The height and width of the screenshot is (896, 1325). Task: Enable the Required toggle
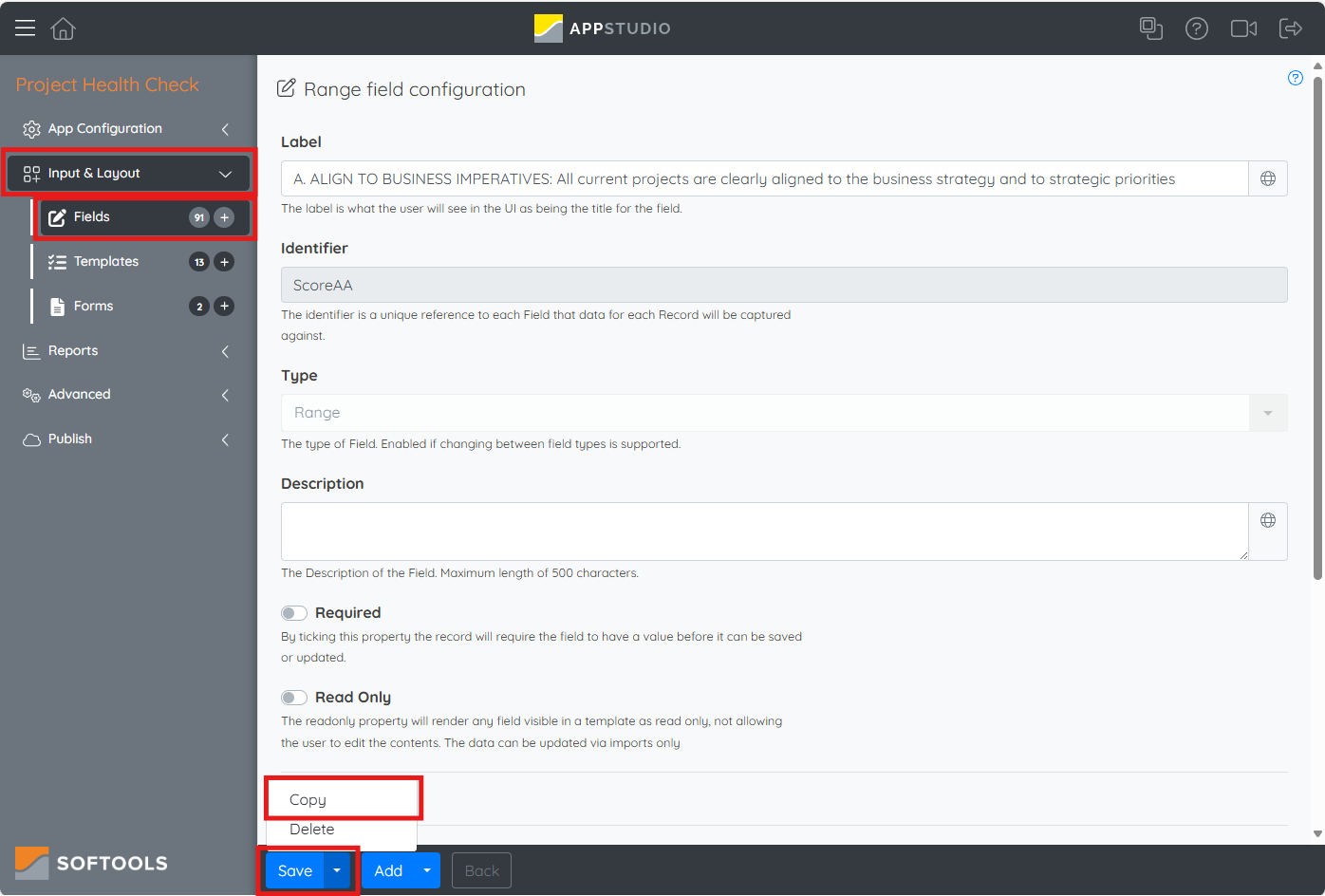(294, 612)
